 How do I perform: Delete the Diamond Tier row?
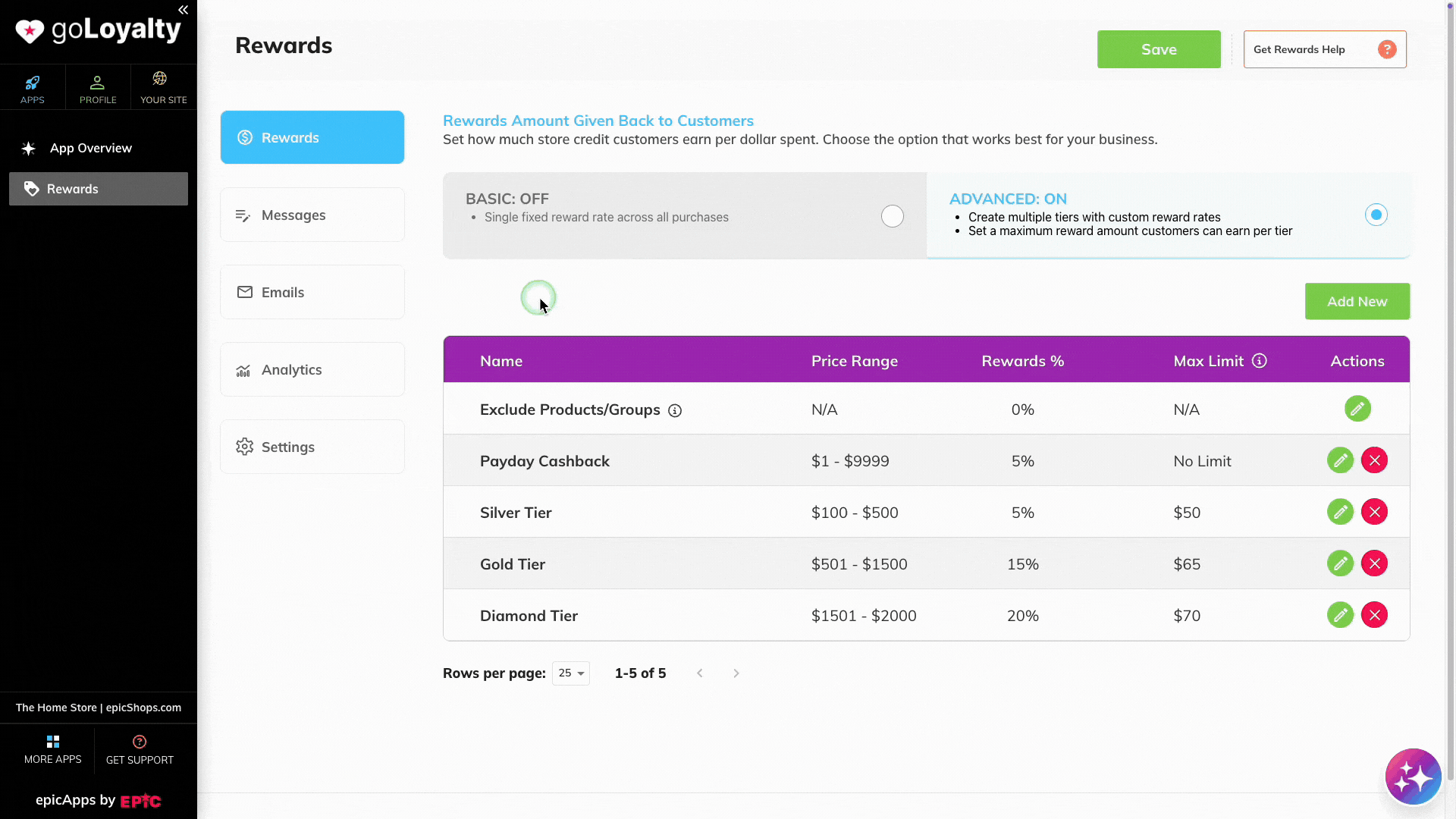pos(1374,615)
